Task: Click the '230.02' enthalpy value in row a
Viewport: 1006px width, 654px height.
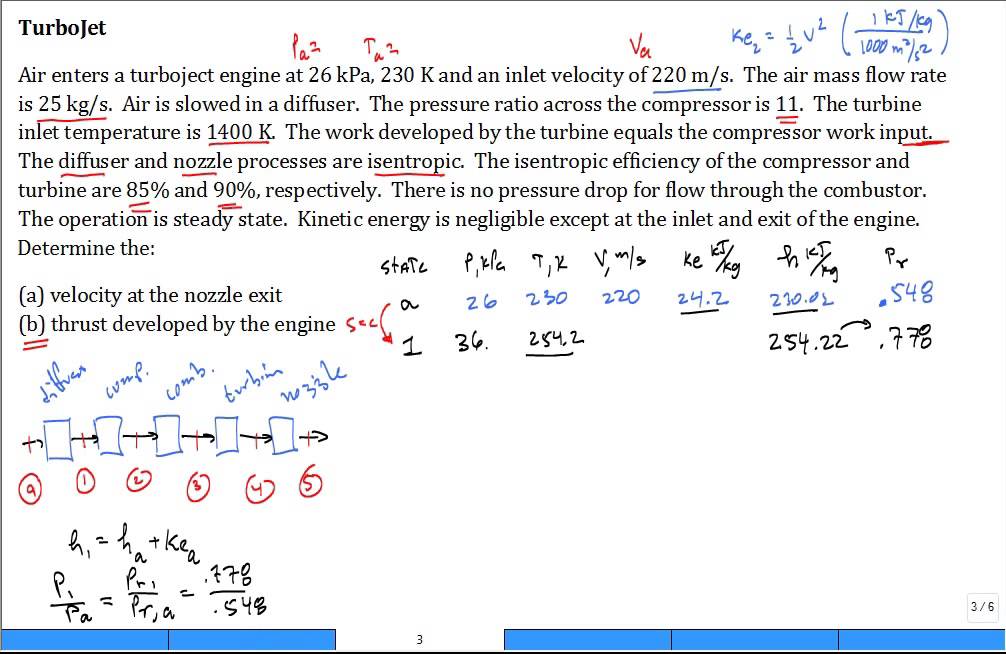Action: pyautogui.click(x=801, y=299)
